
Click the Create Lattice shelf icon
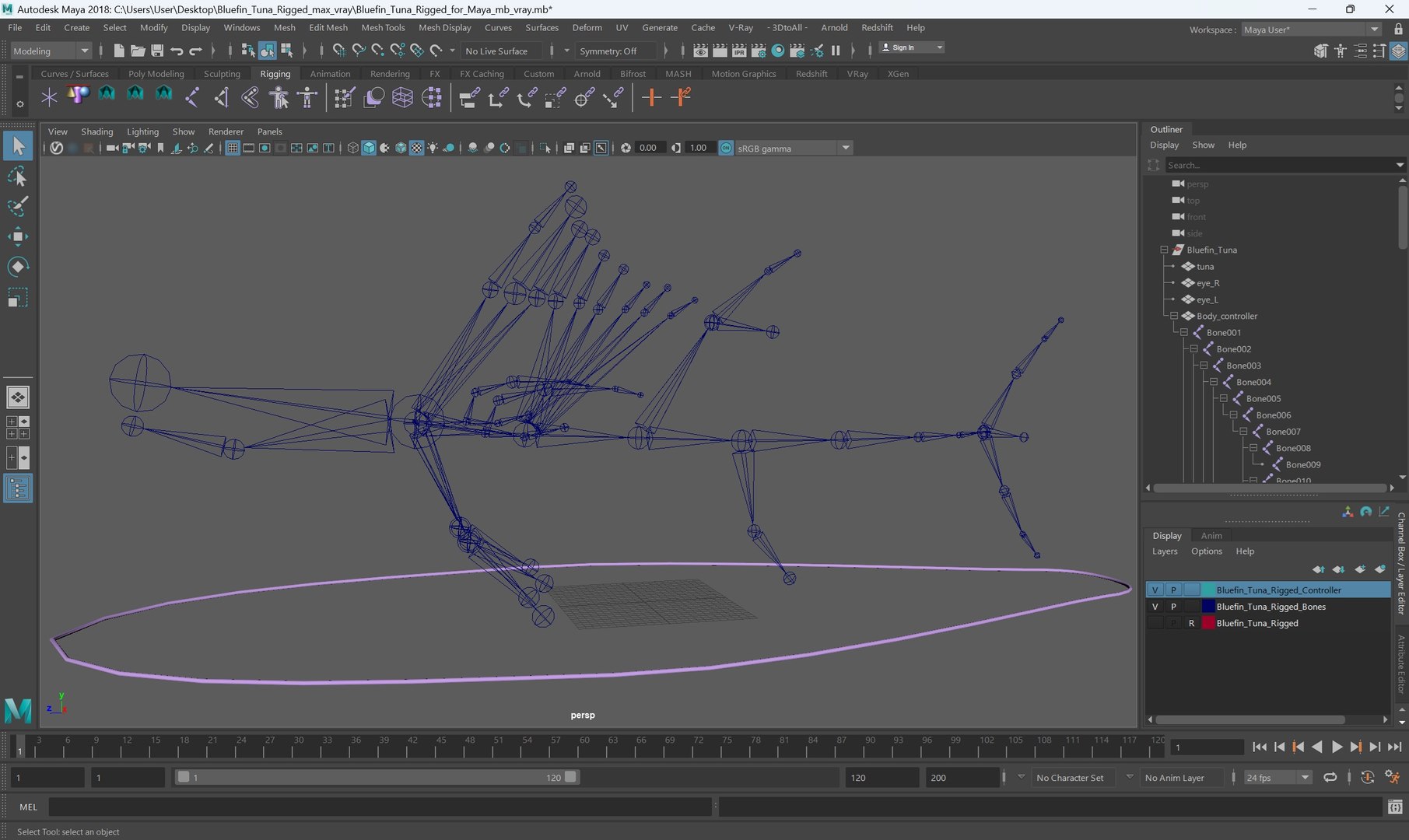pyautogui.click(x=402, y=97)
